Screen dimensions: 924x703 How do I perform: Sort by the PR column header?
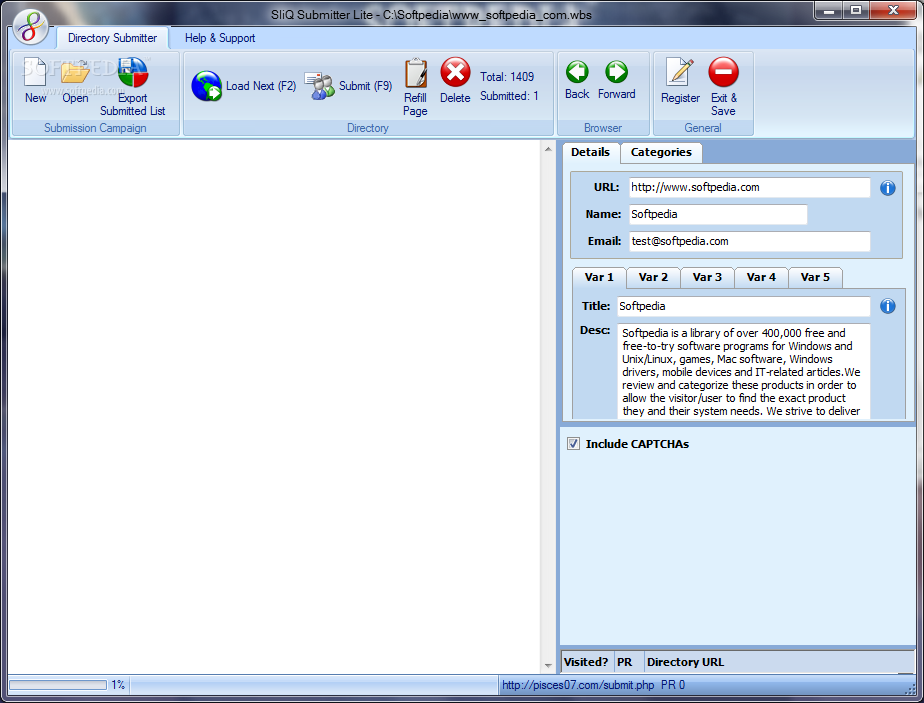(629, 662)
